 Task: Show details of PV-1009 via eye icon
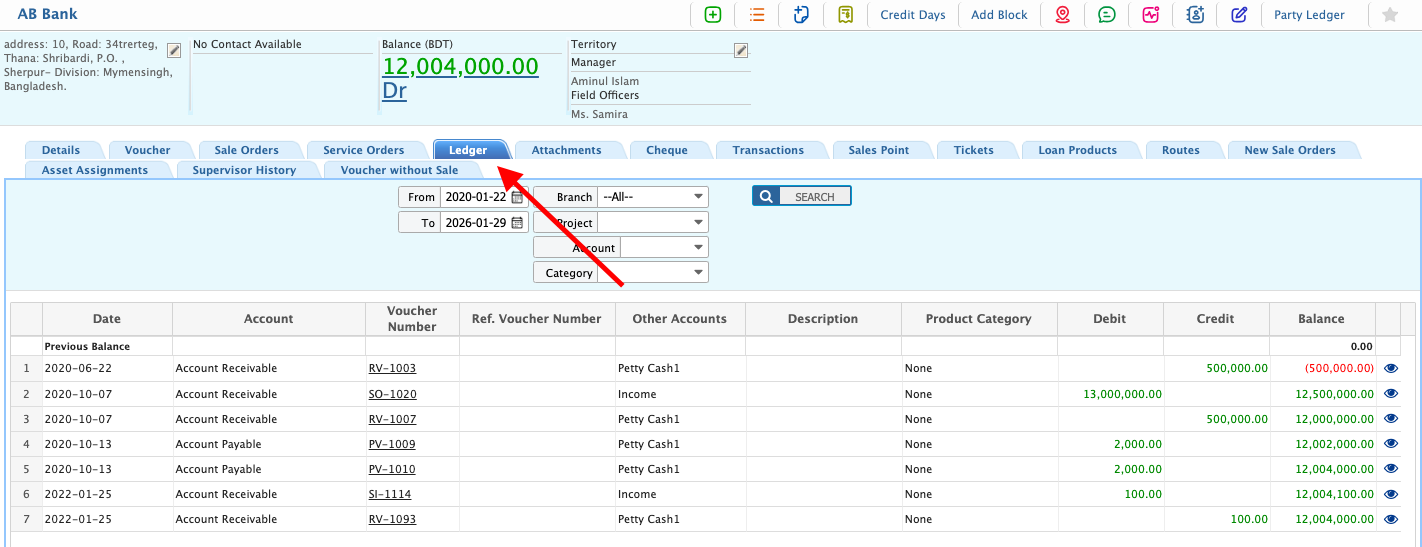tap(1390, 444)
